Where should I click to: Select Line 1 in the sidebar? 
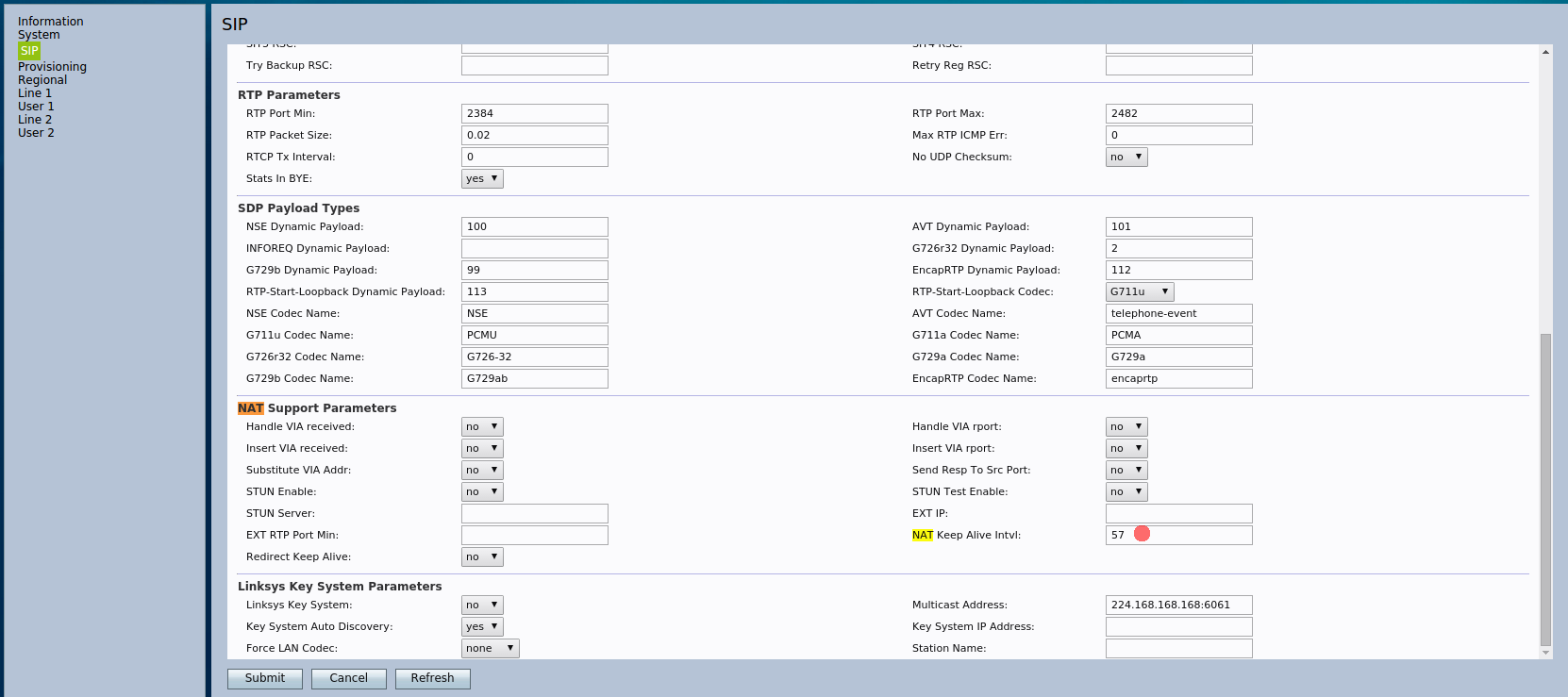coord(35,93)
